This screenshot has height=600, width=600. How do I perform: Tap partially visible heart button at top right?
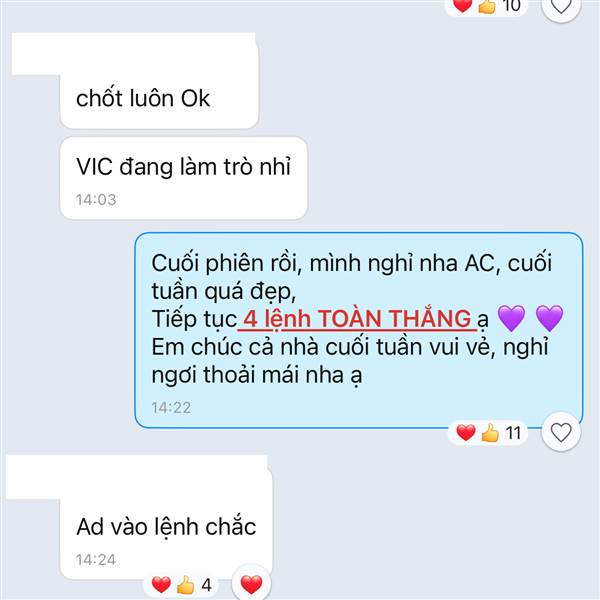coord(561,6)
